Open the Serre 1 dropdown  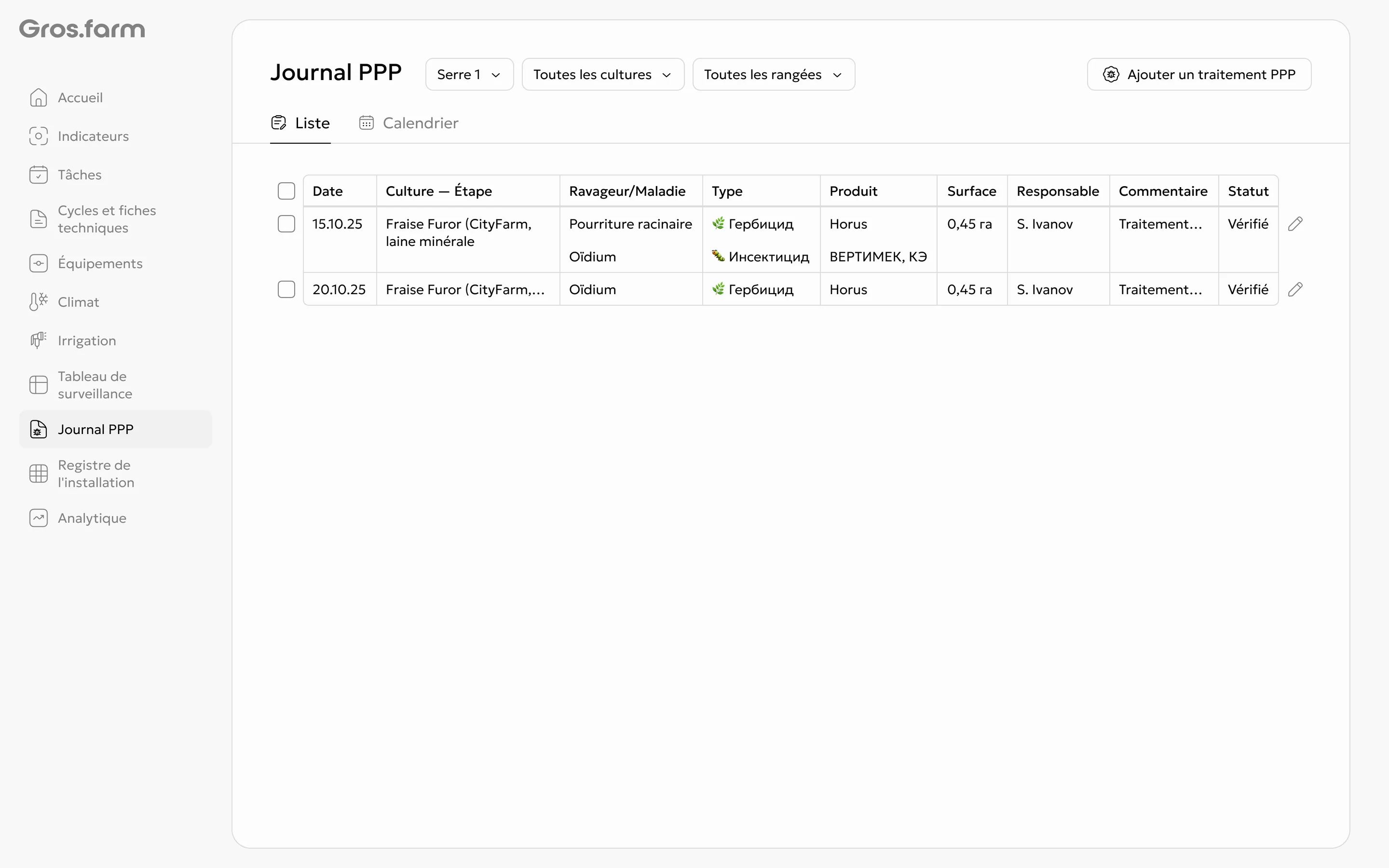coord(469,75)
